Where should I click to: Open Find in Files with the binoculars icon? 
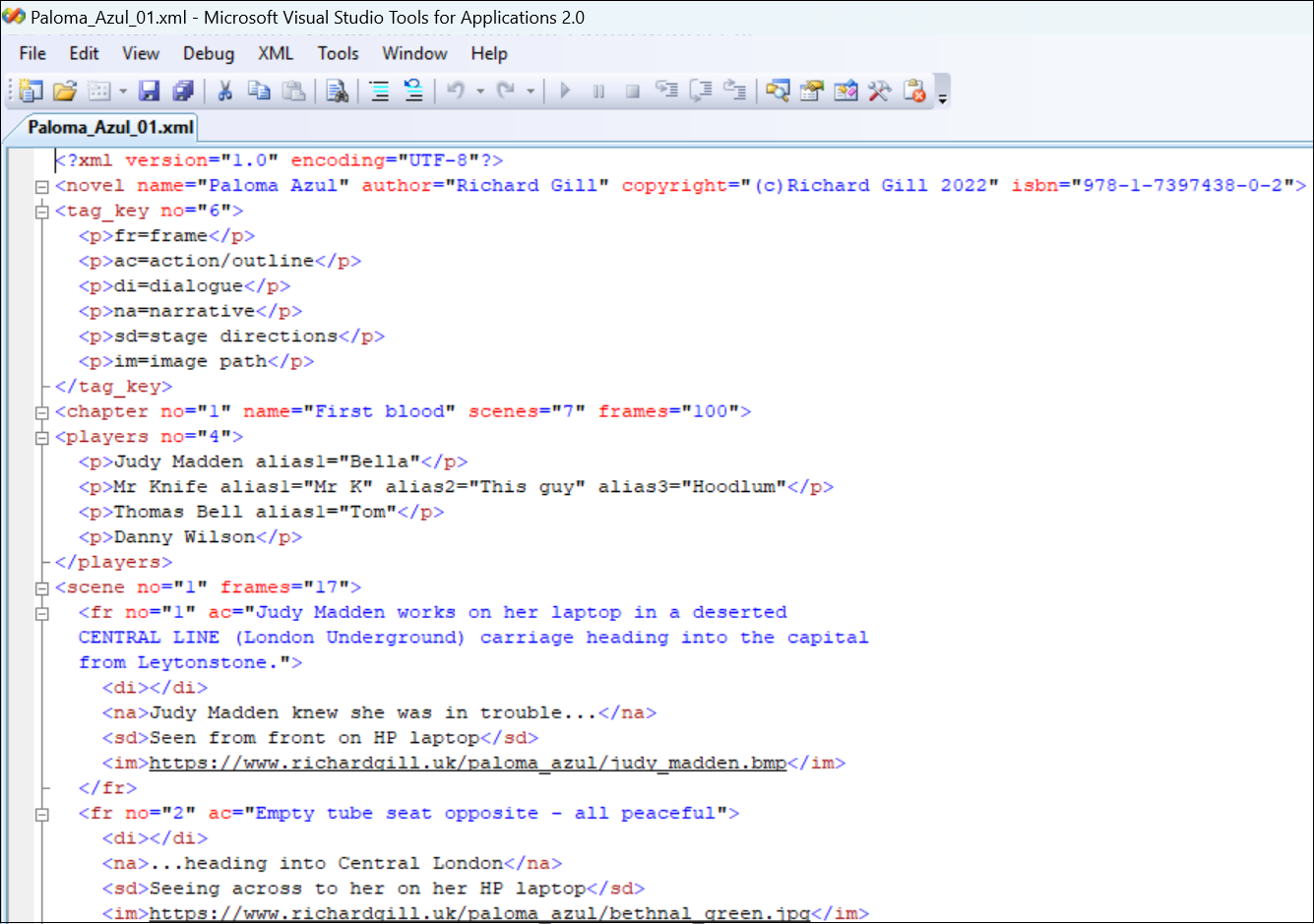[x=337, y=91]
